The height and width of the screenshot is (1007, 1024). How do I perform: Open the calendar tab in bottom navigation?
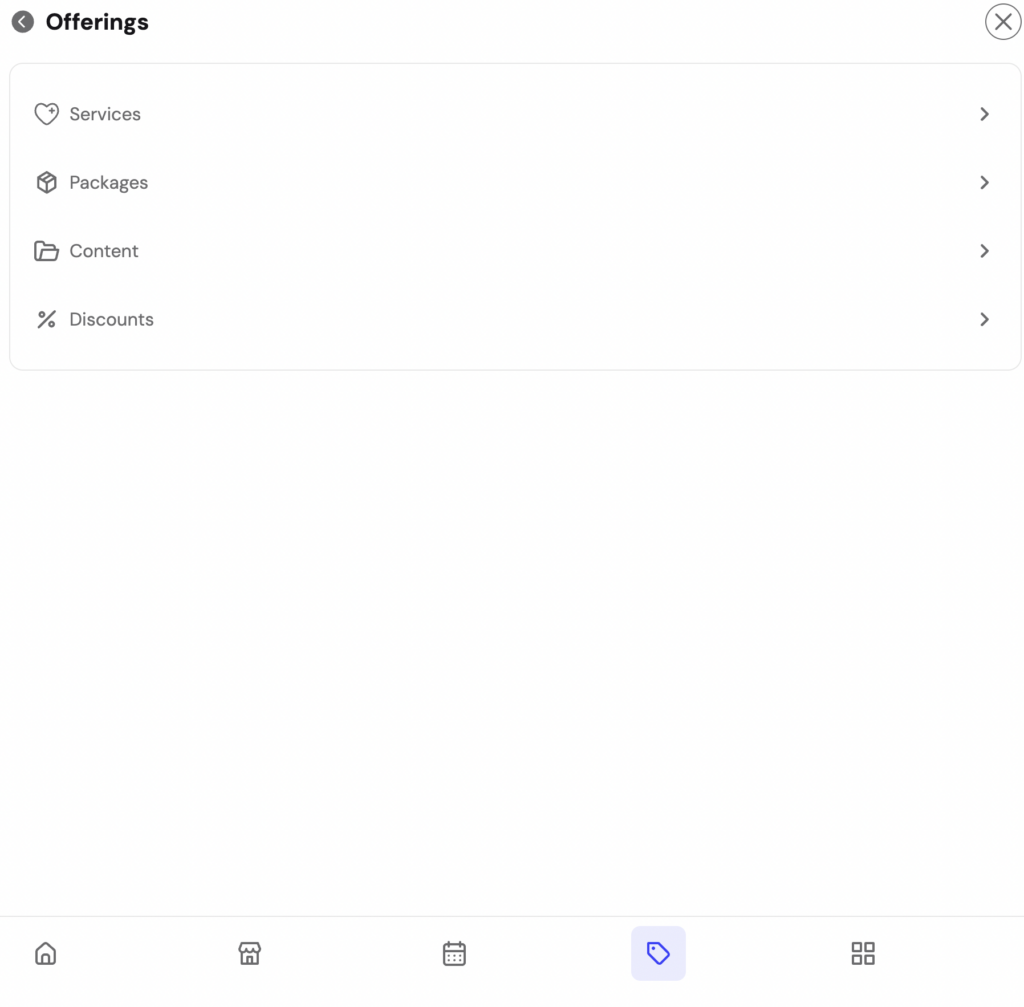(454, 953)
